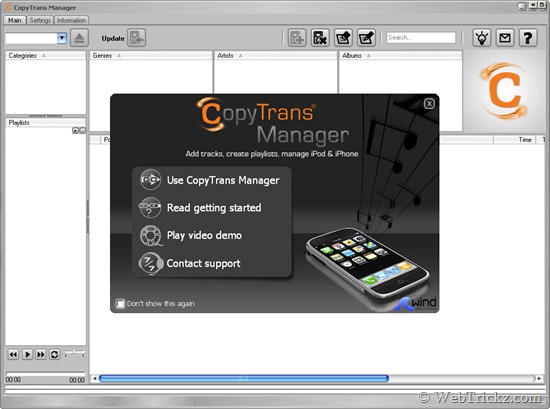
Task: Click the remove playlist icon
Action: click(x=82, y=130)
